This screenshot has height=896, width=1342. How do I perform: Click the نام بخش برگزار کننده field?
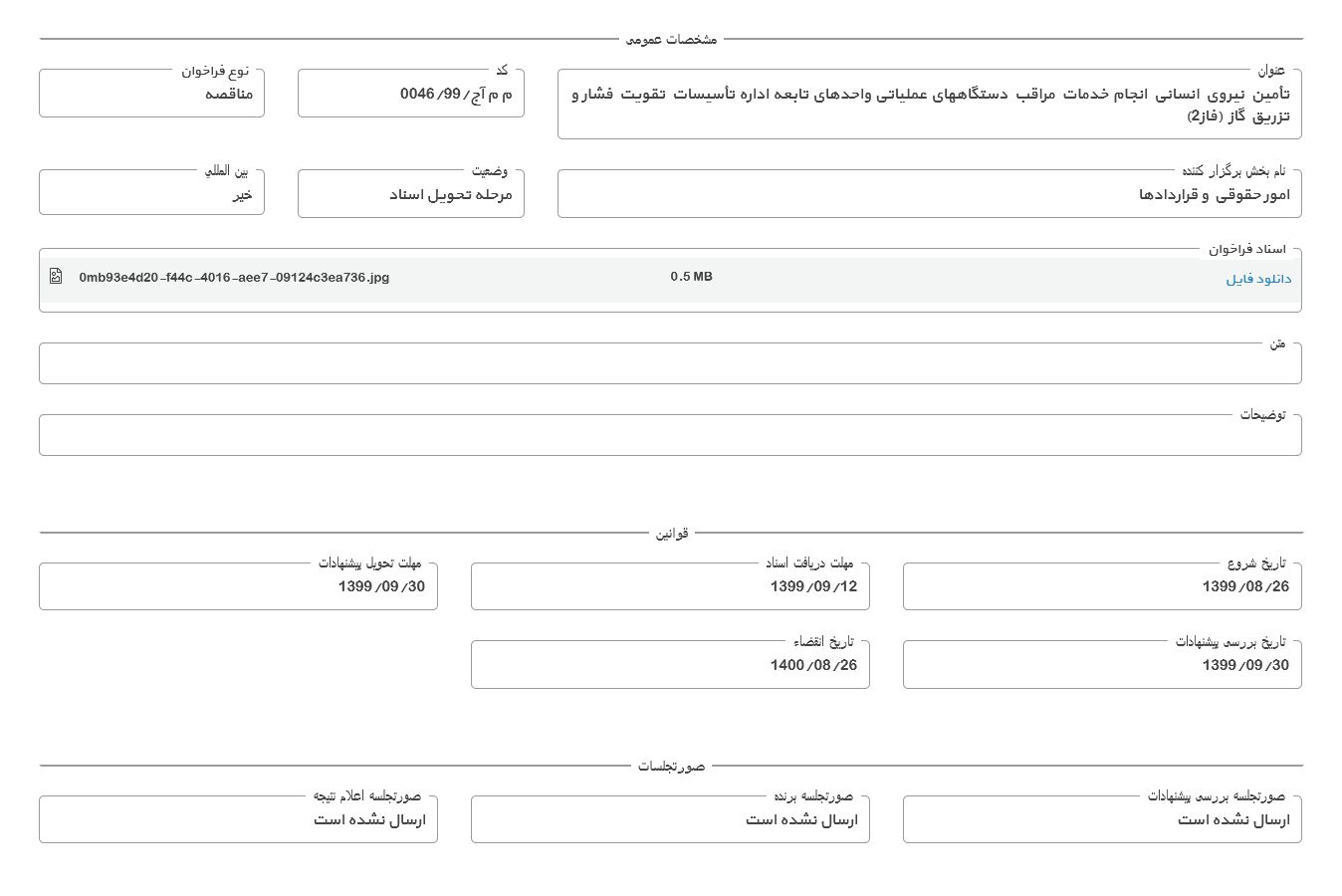[x=929, y=194]
